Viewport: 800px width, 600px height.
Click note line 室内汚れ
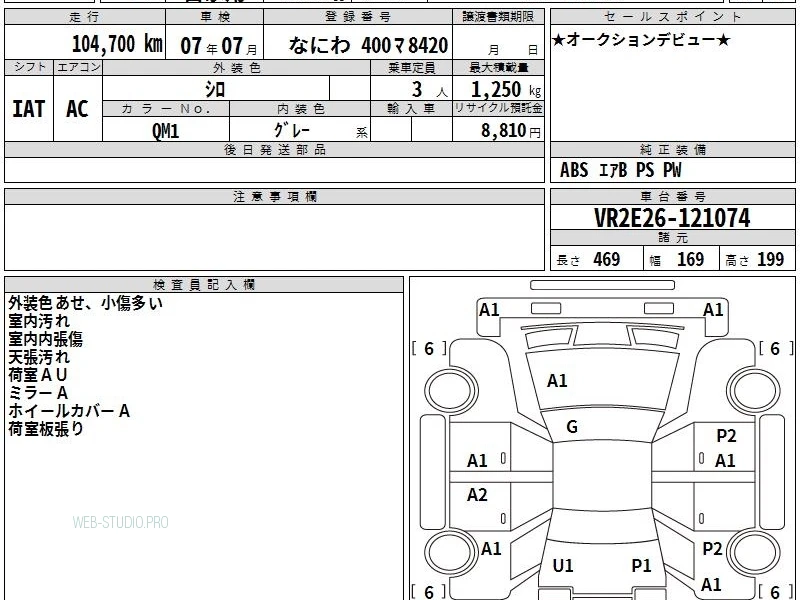point(39,321)
